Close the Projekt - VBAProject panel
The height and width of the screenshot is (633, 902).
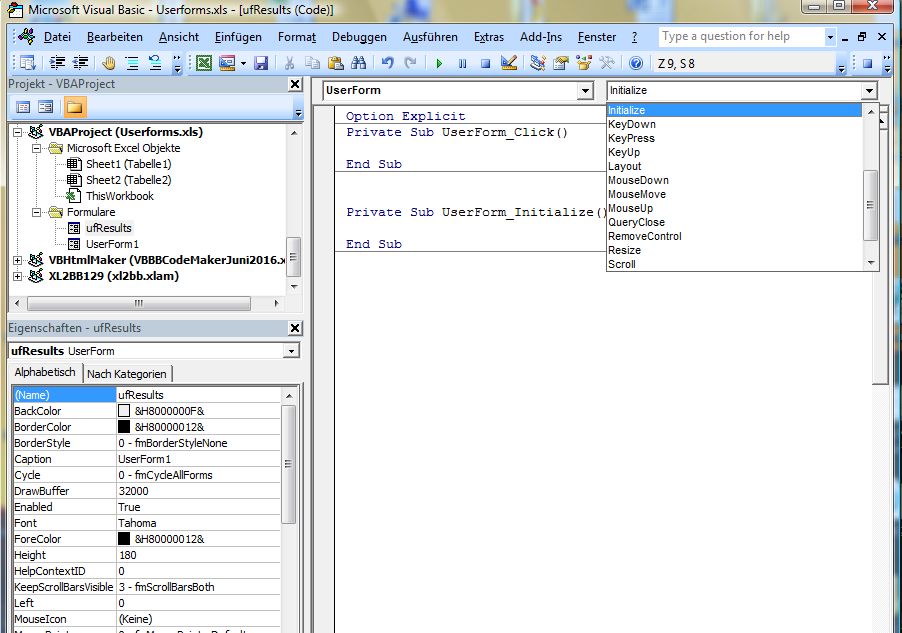(x=295, y=84)
